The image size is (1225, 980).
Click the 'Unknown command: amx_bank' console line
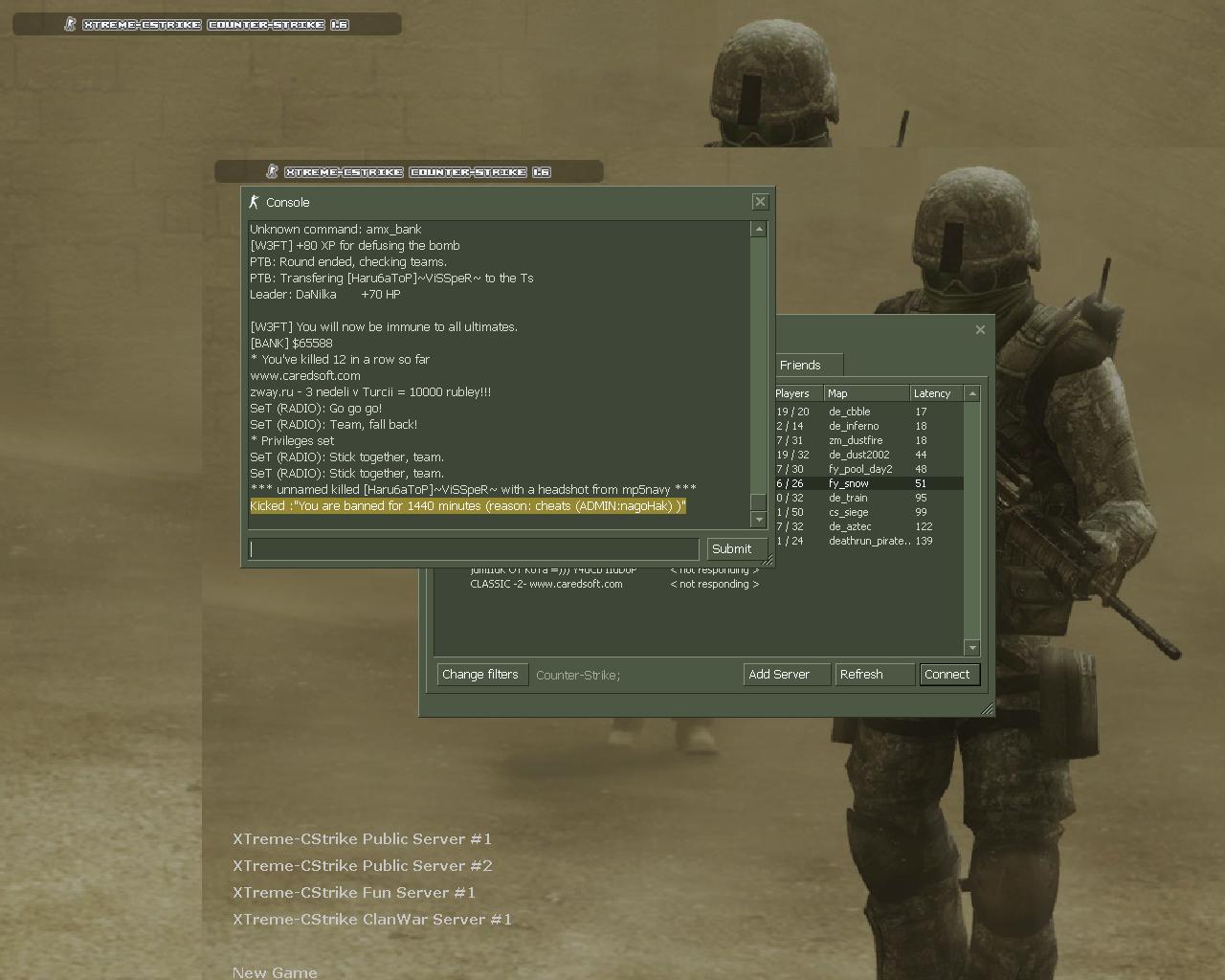pyautogui.click(x=335, y=230)
